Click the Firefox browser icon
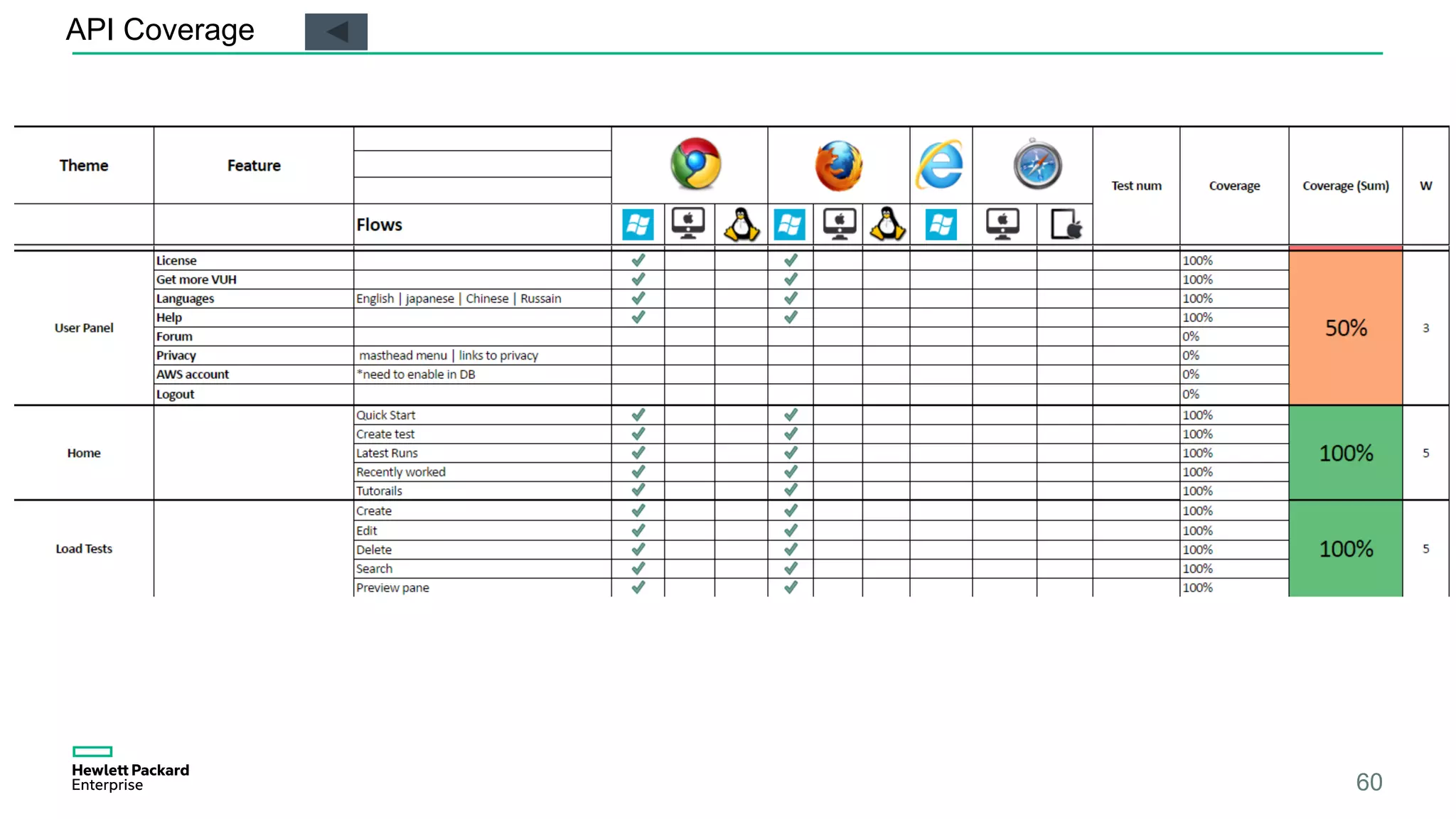This screenshot has height=819, width=1456. click(838, 166)
